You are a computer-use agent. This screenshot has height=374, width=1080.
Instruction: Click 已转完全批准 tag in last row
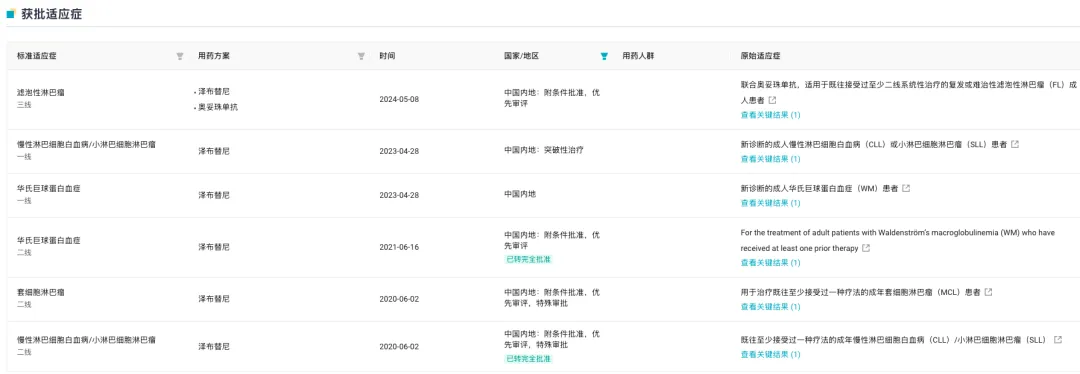pos(528,359)
